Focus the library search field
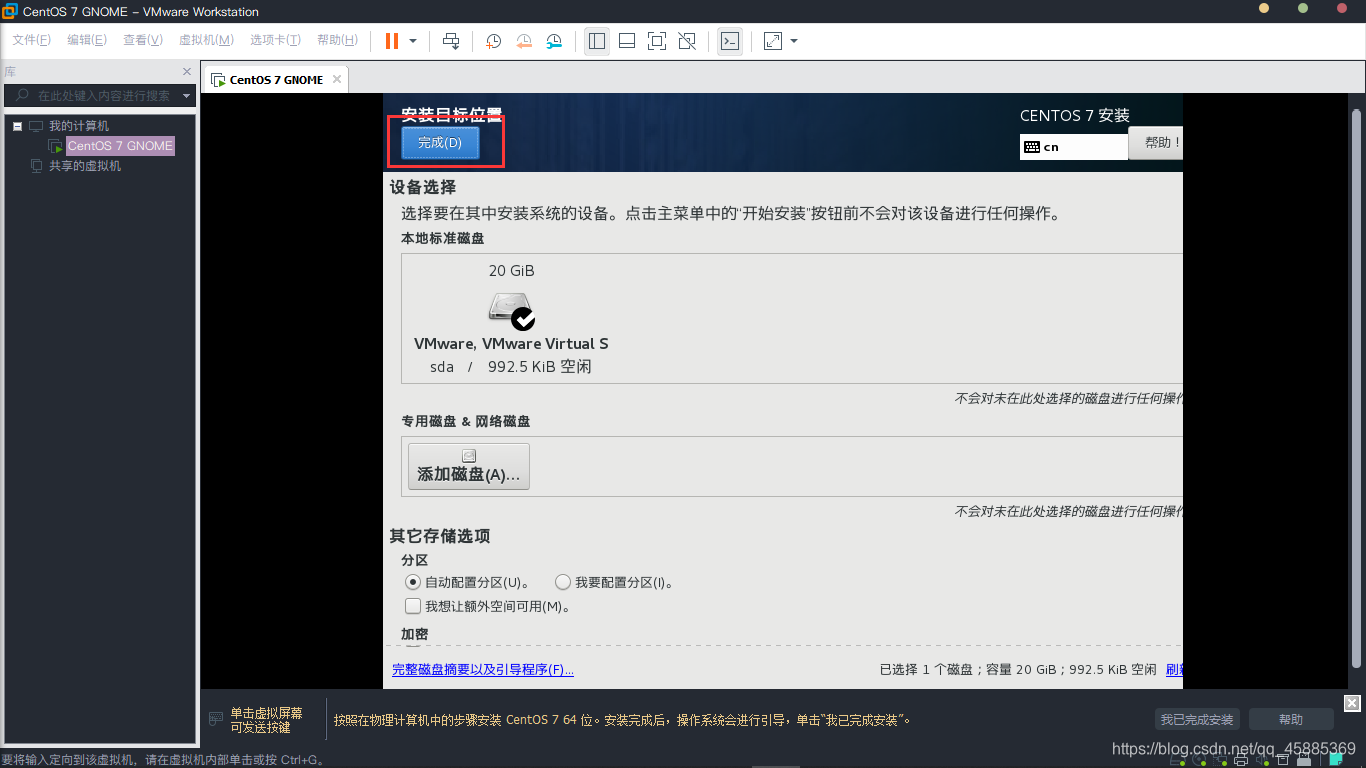 (98, 96)
